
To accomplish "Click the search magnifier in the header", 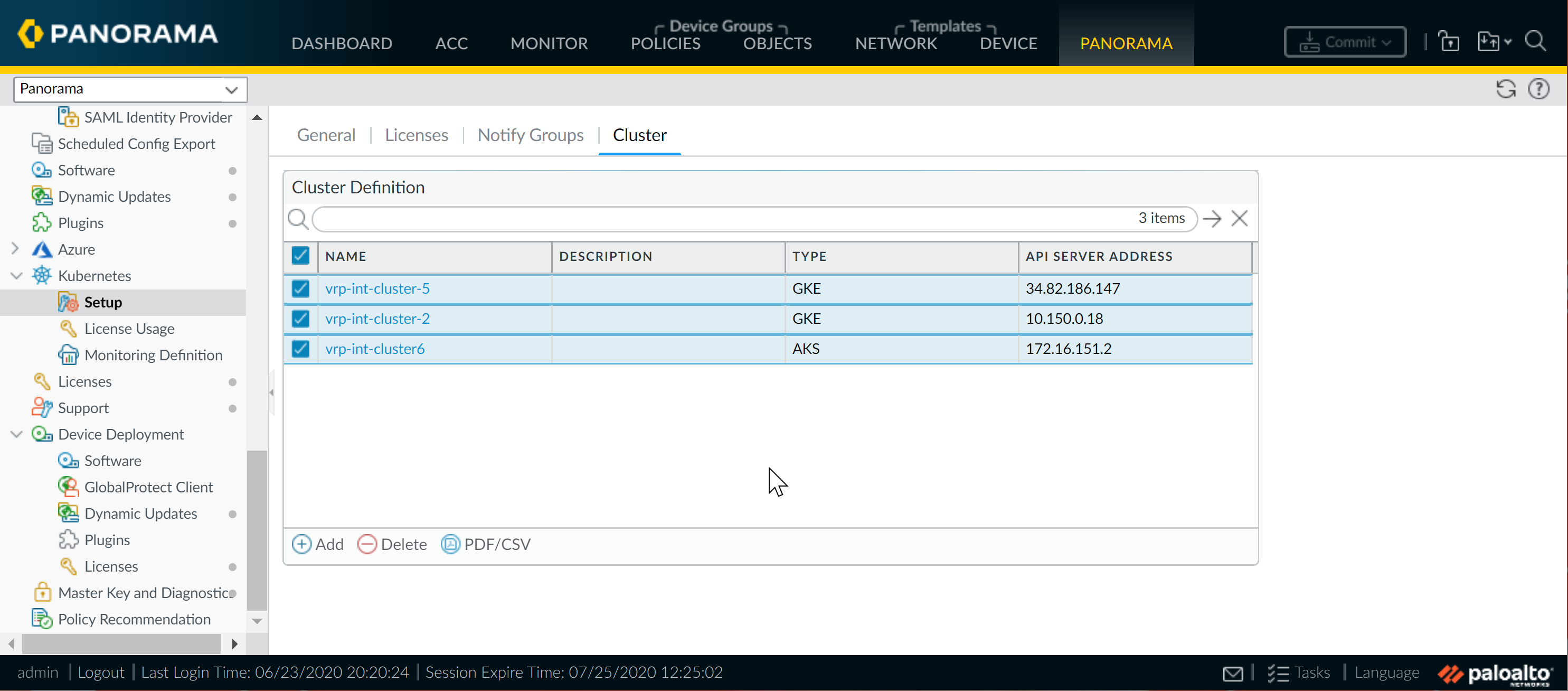I will 1535,42.
